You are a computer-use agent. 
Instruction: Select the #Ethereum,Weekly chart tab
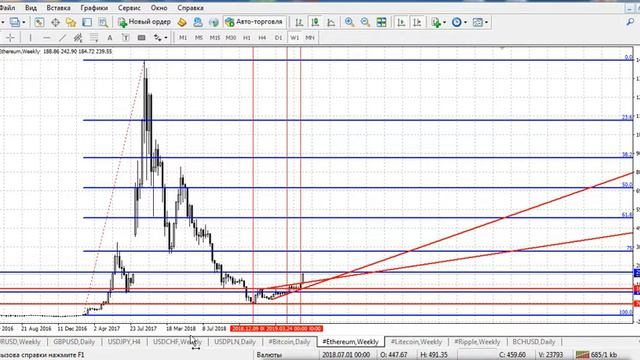351,342
